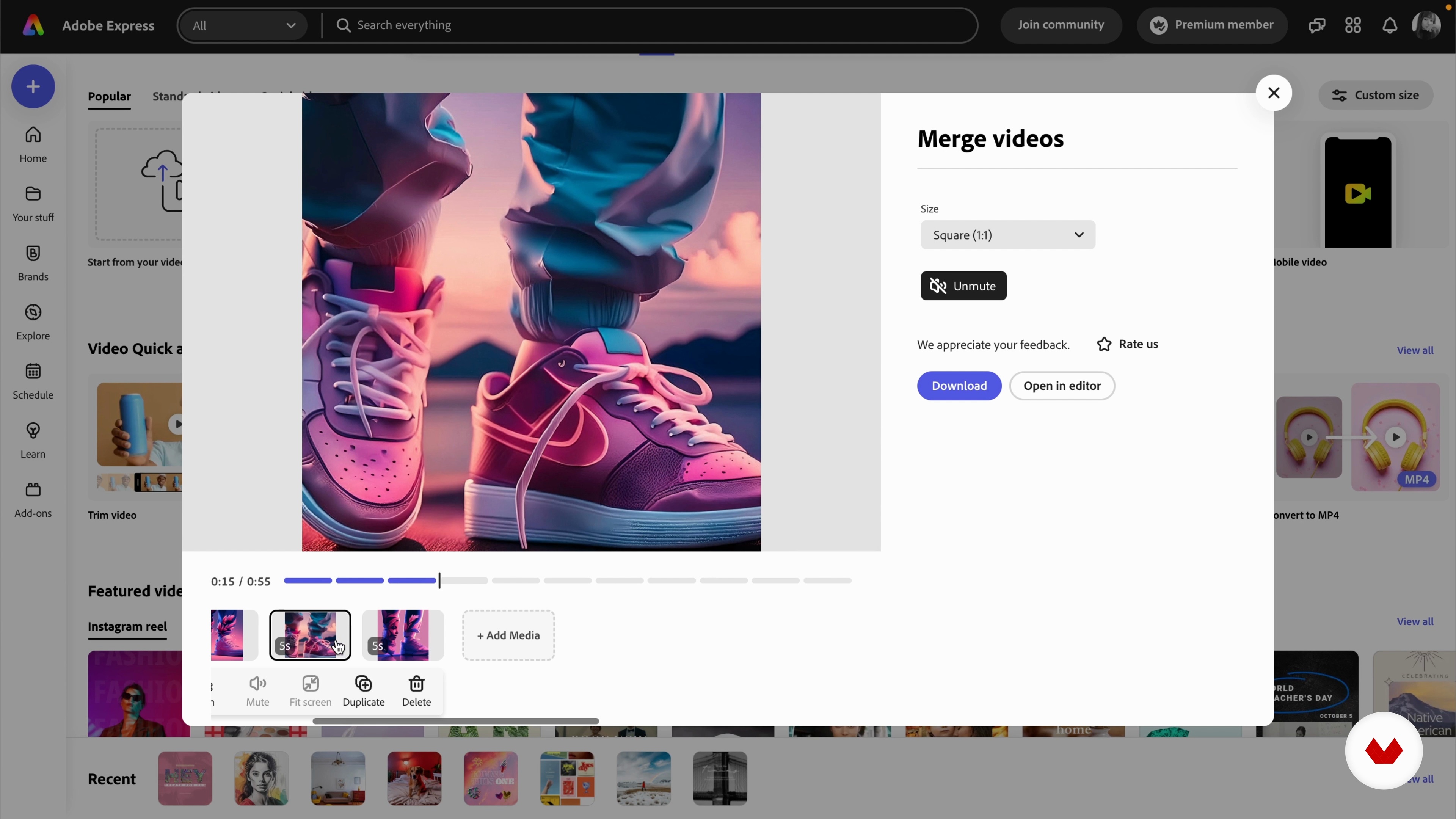Expand the Size dropdown Square (1:1)
The width and height of the screenshot is (1456, 819).
tap(1007, 235)
